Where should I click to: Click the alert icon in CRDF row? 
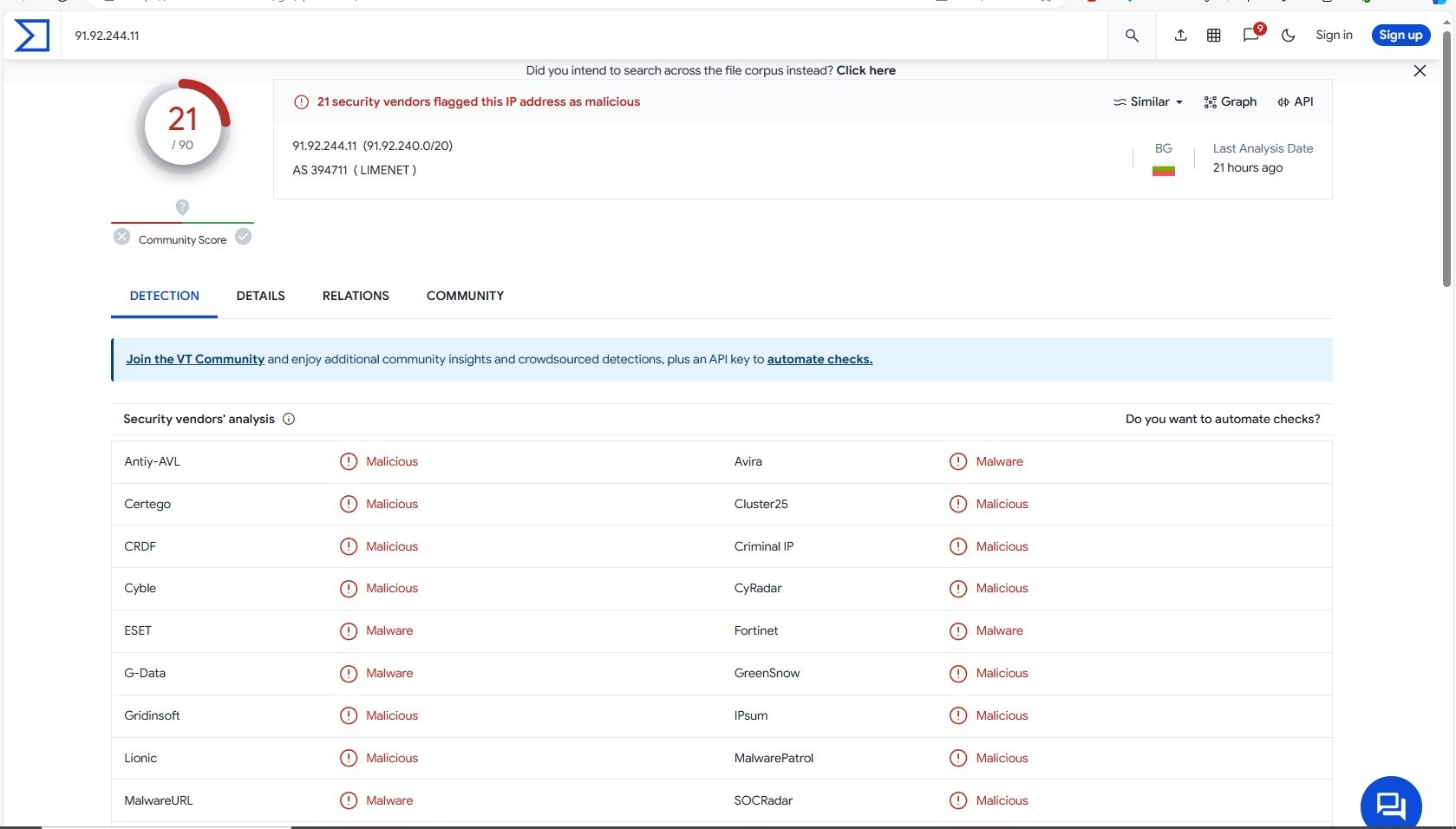click(x=349, y=546)
